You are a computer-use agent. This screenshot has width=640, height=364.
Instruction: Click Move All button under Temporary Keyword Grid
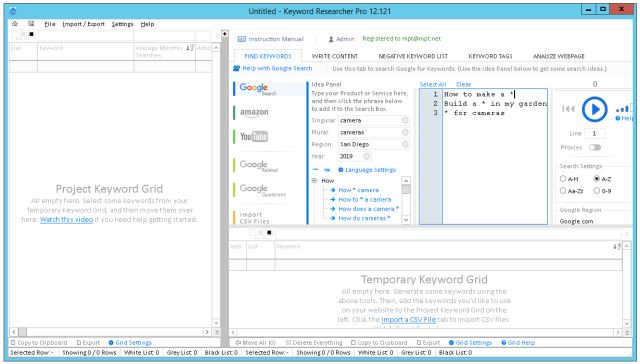click(256, 343)
